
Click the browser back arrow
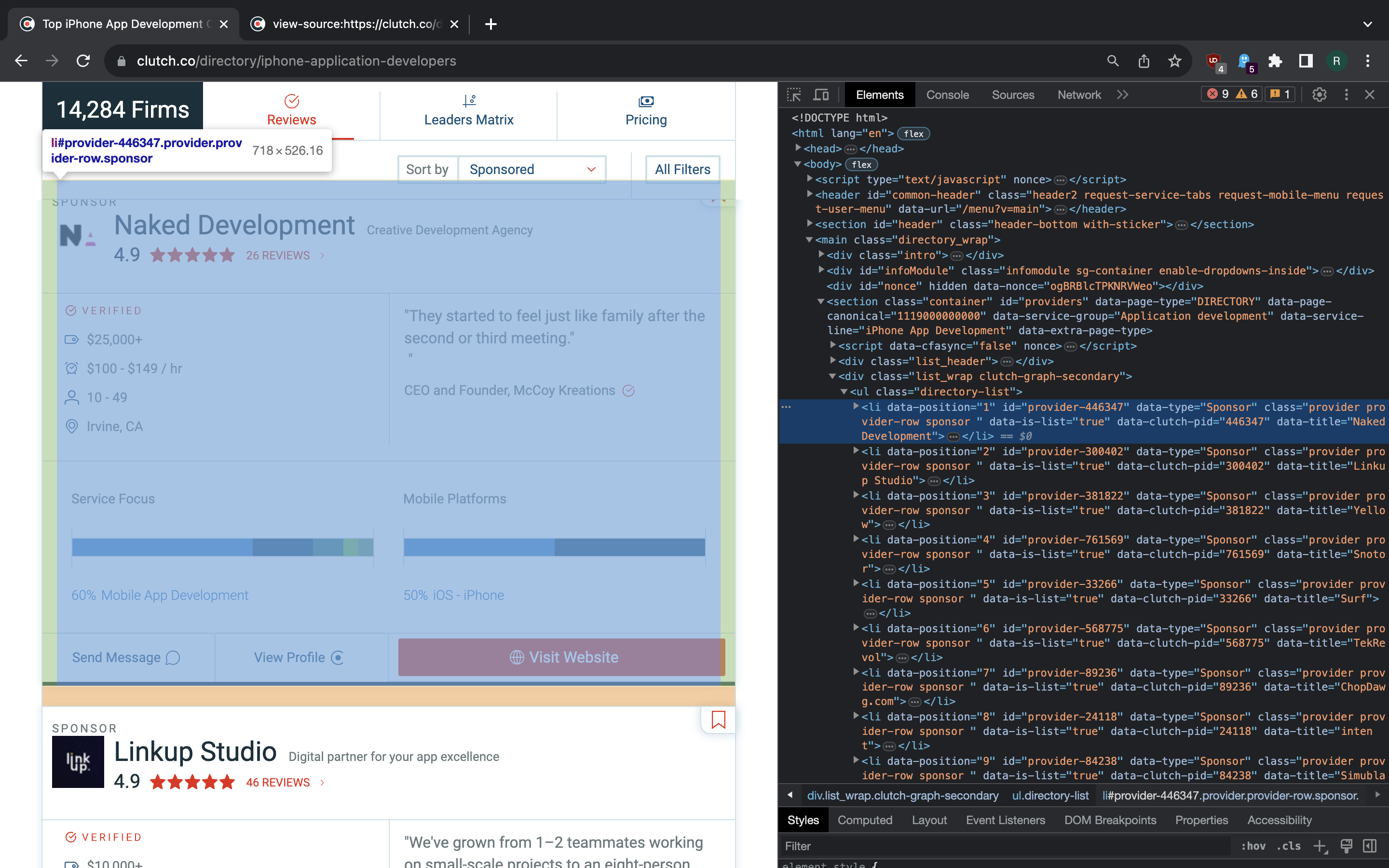tap(21, 61)
